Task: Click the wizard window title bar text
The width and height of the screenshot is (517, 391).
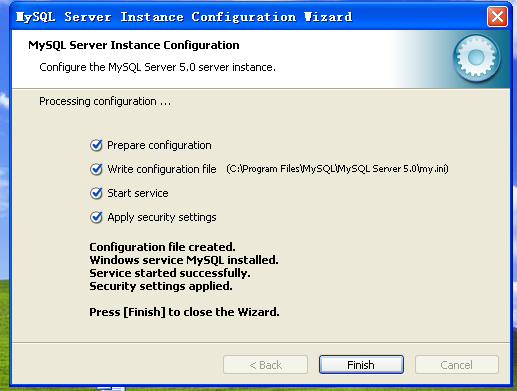Action: pos(184,17)
